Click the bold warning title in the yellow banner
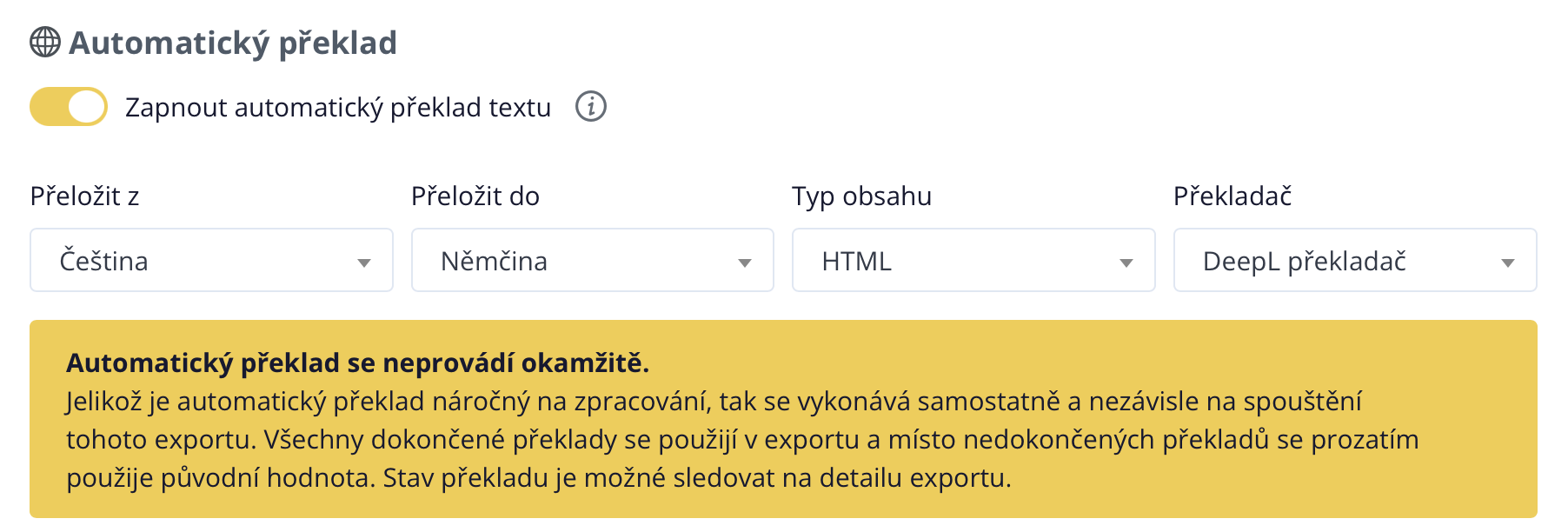The width and height of the screenshot is (1568, 532). 358,362
